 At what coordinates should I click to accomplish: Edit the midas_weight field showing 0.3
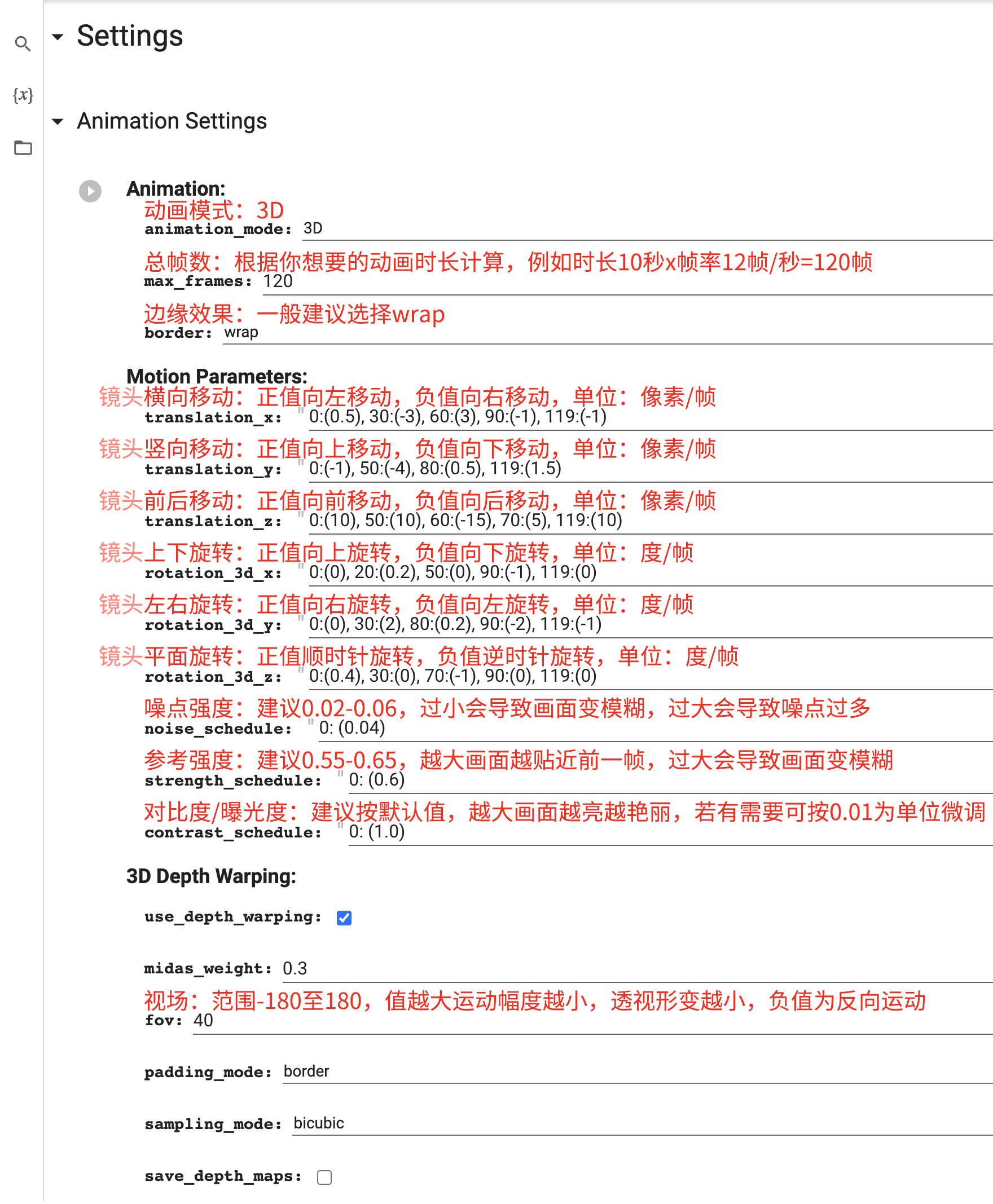tap(637, 970)
